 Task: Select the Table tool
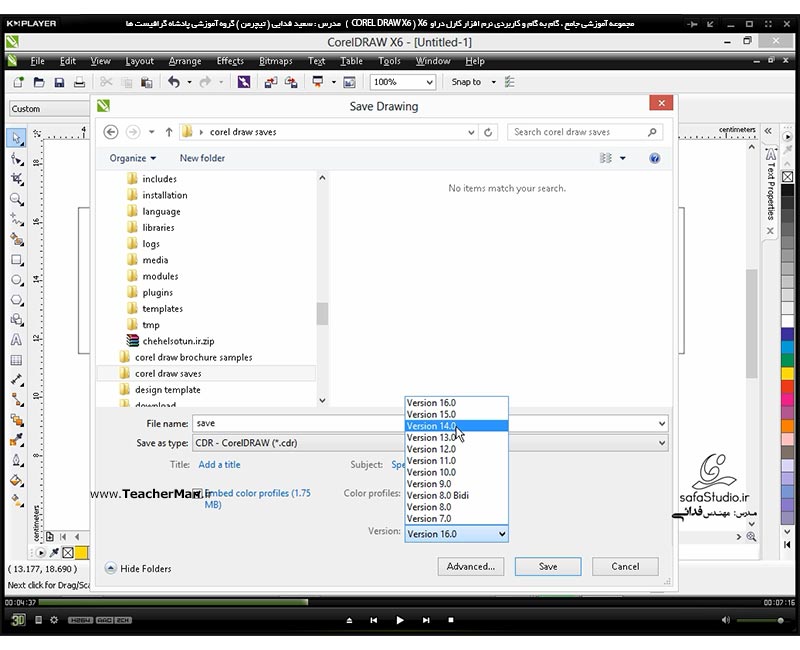click(x=17, y=360)
